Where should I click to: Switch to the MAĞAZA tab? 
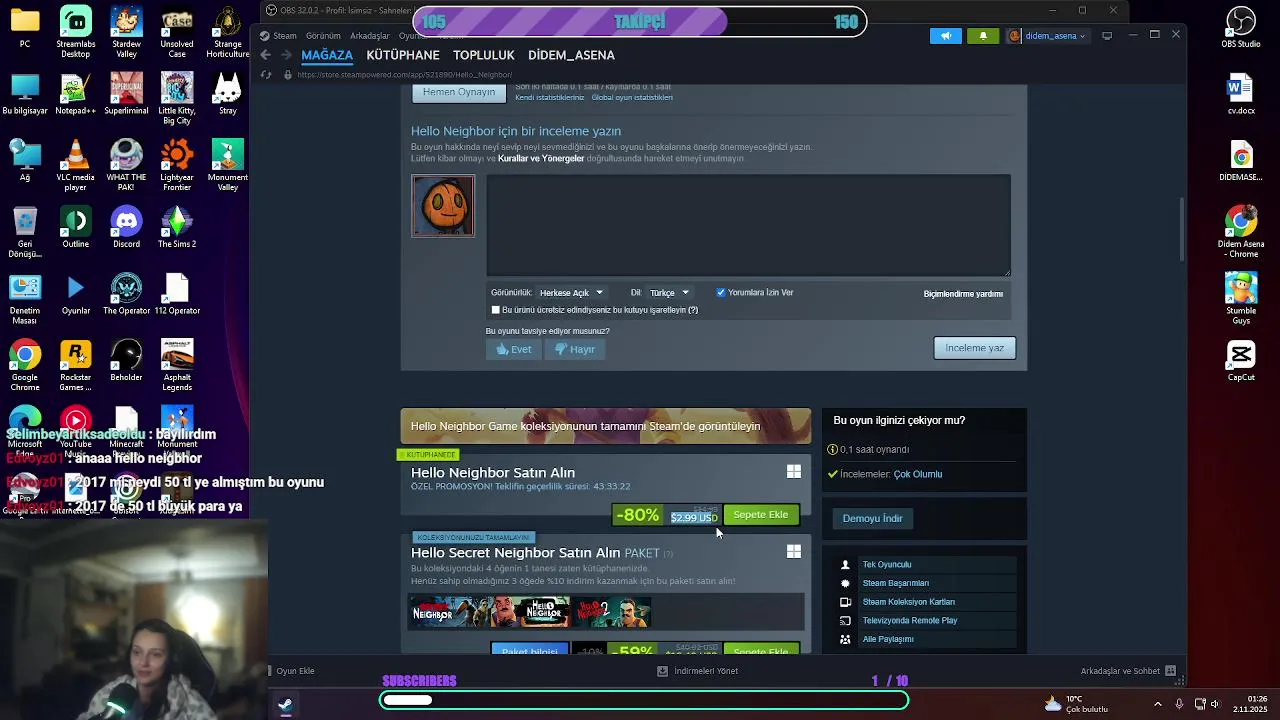[x=327, y=55]
